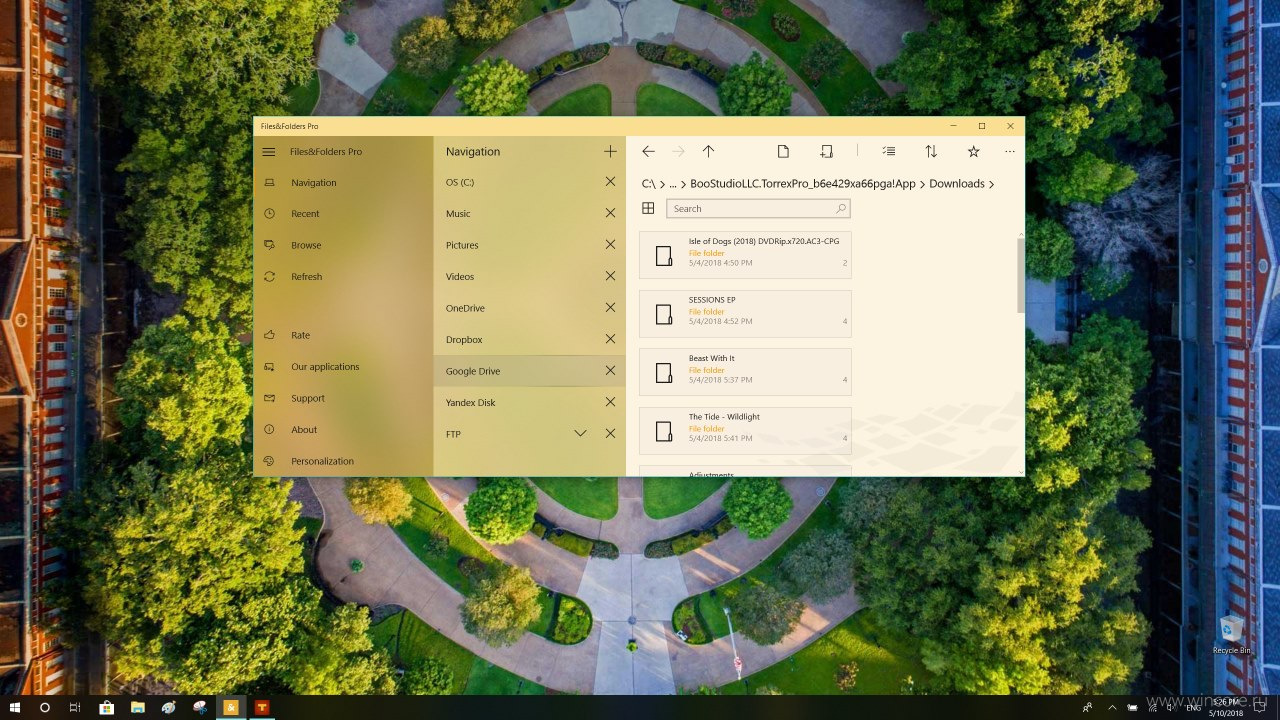1280x720 pixels.
Task: Open the hamburger menu in Files&Folders Pro
Action: [268, 152]
